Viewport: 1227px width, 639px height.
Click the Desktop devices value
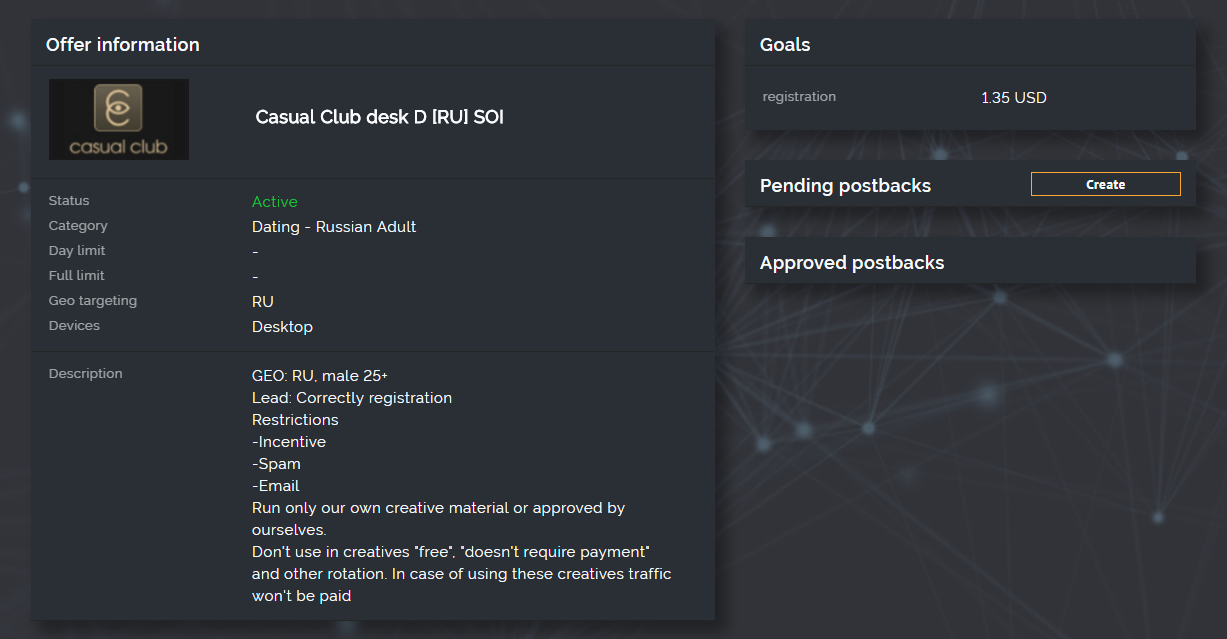(282, 327)
